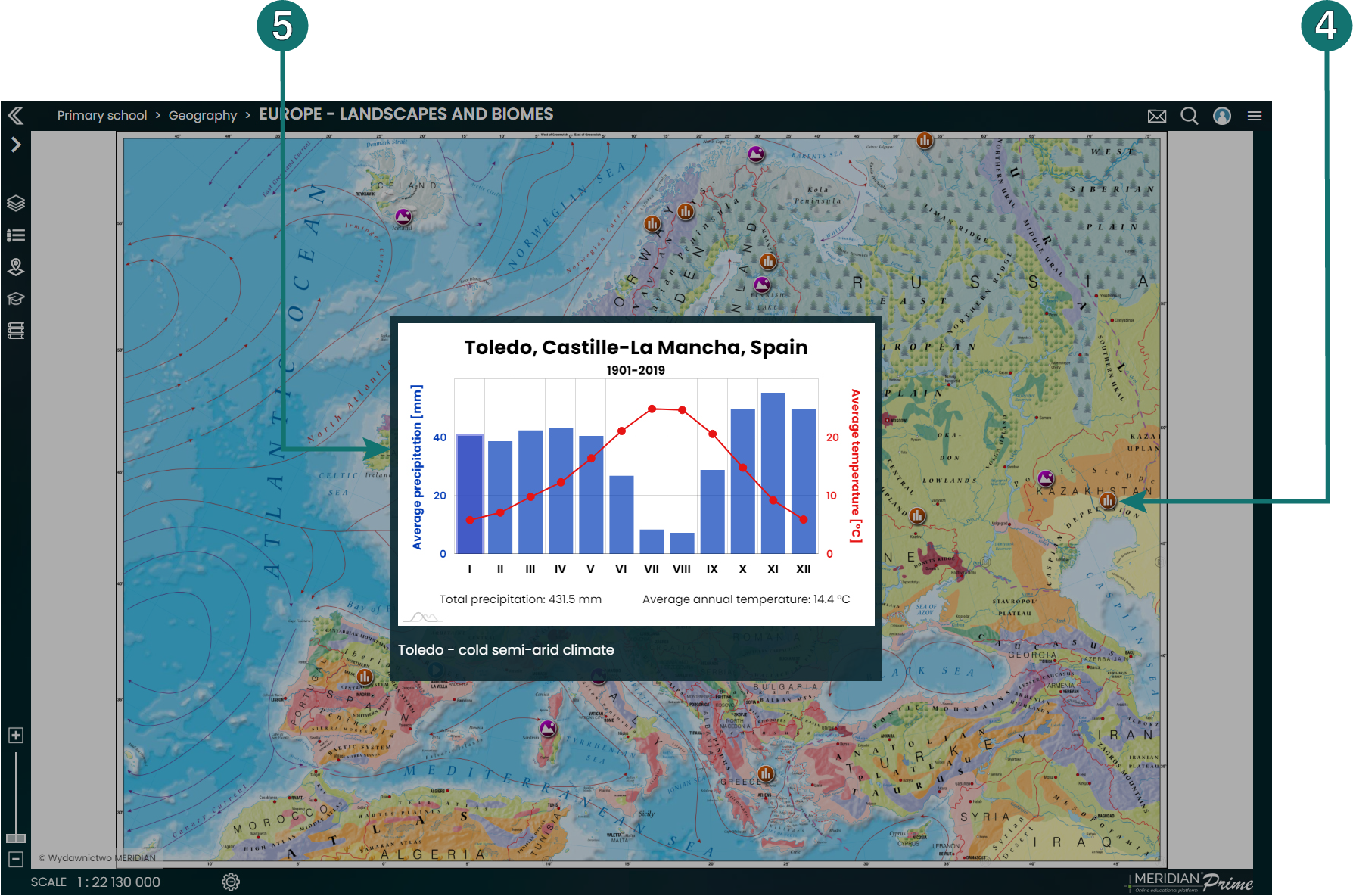Expand the left sidebar panel

coord(16,145)
